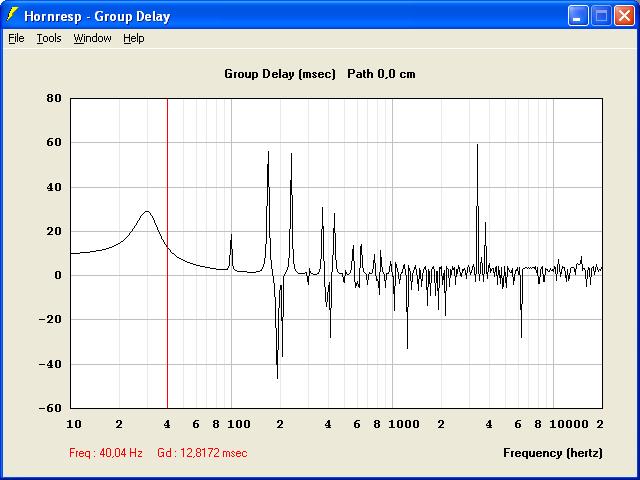
Task: Open the Tools menu
Action: click(x=49, y=38)
